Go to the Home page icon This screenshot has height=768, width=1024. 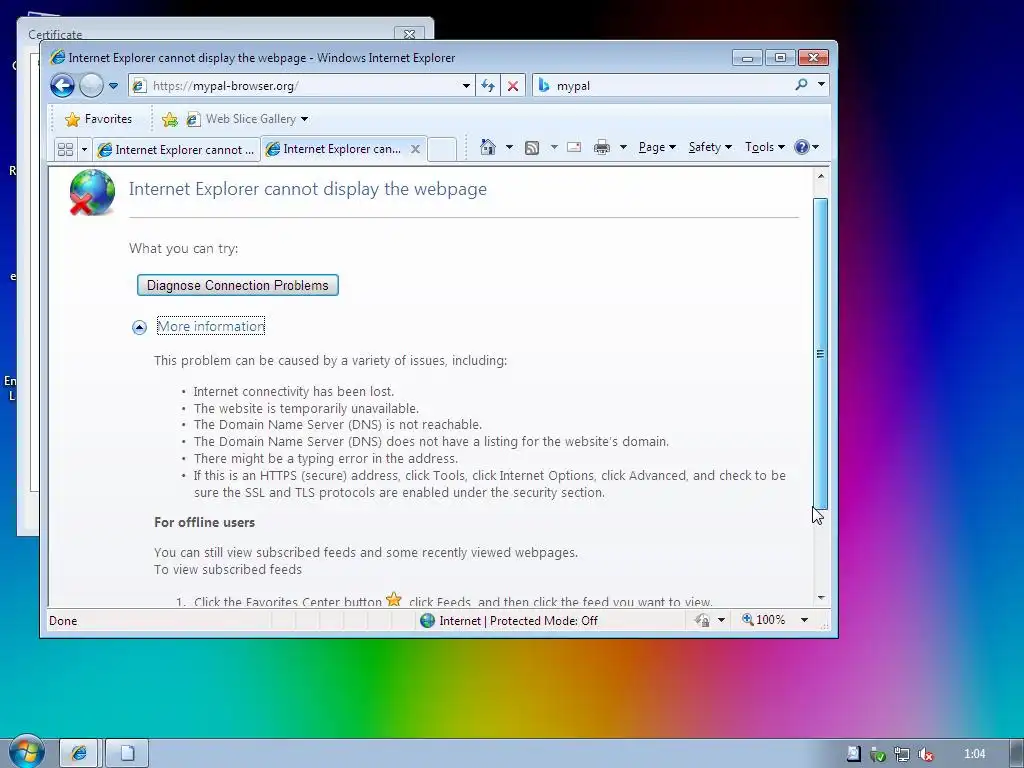[488, 147]
